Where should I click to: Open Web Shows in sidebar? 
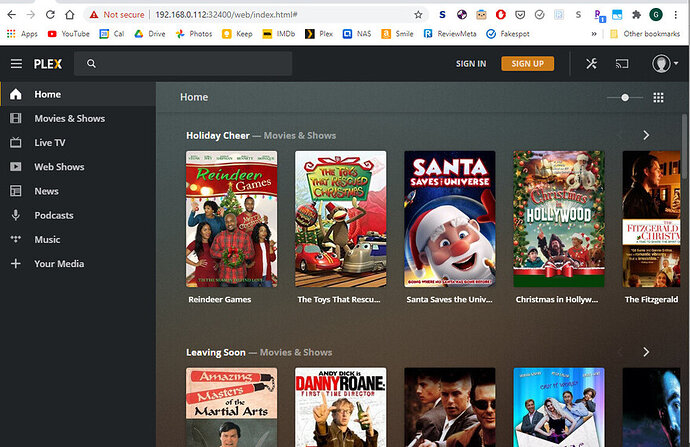click(78, 167)
